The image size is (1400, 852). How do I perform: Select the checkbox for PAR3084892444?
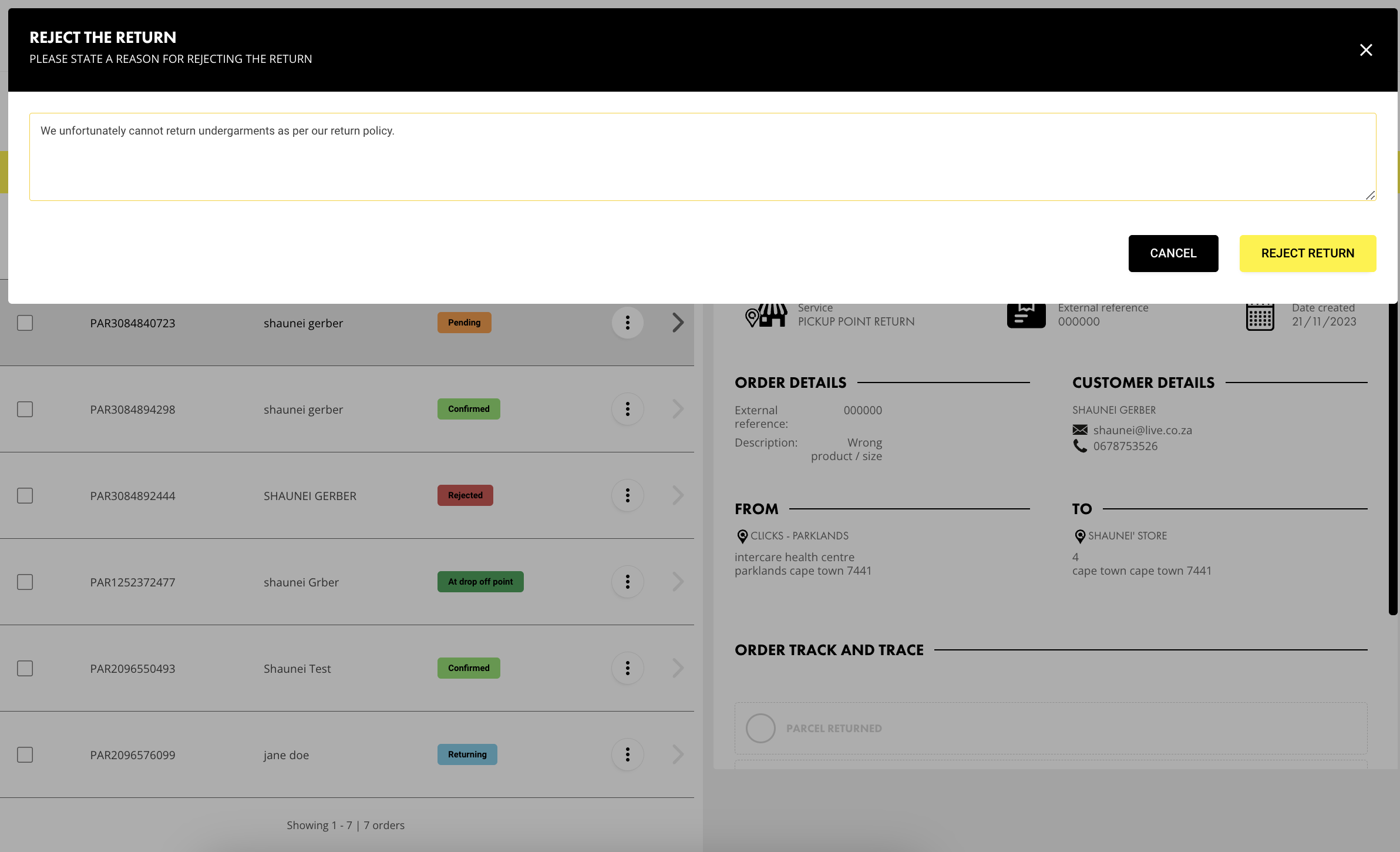tap(25, 495)
